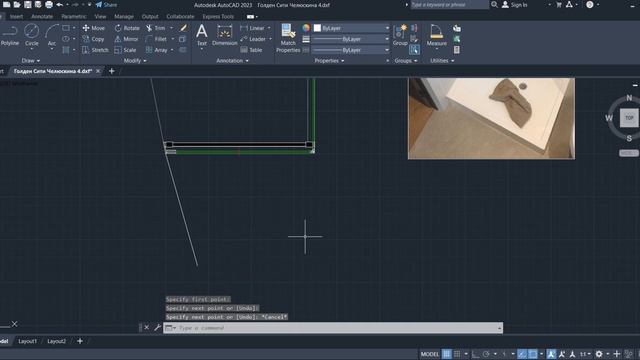The height and width of the screenshot is (360, 640).
Task: Toggle polar tracking in status bar
Action: coord(486,354)
